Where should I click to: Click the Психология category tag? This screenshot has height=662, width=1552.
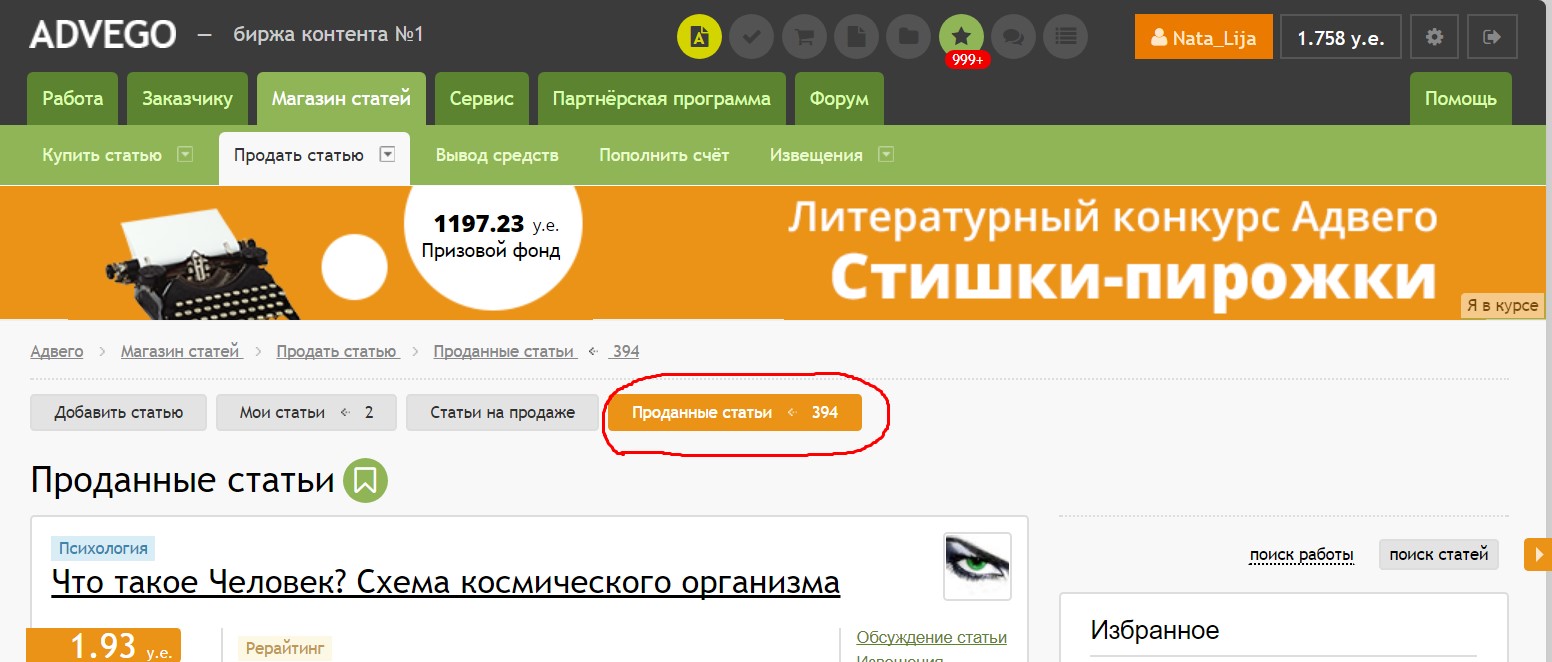point(103,548)
